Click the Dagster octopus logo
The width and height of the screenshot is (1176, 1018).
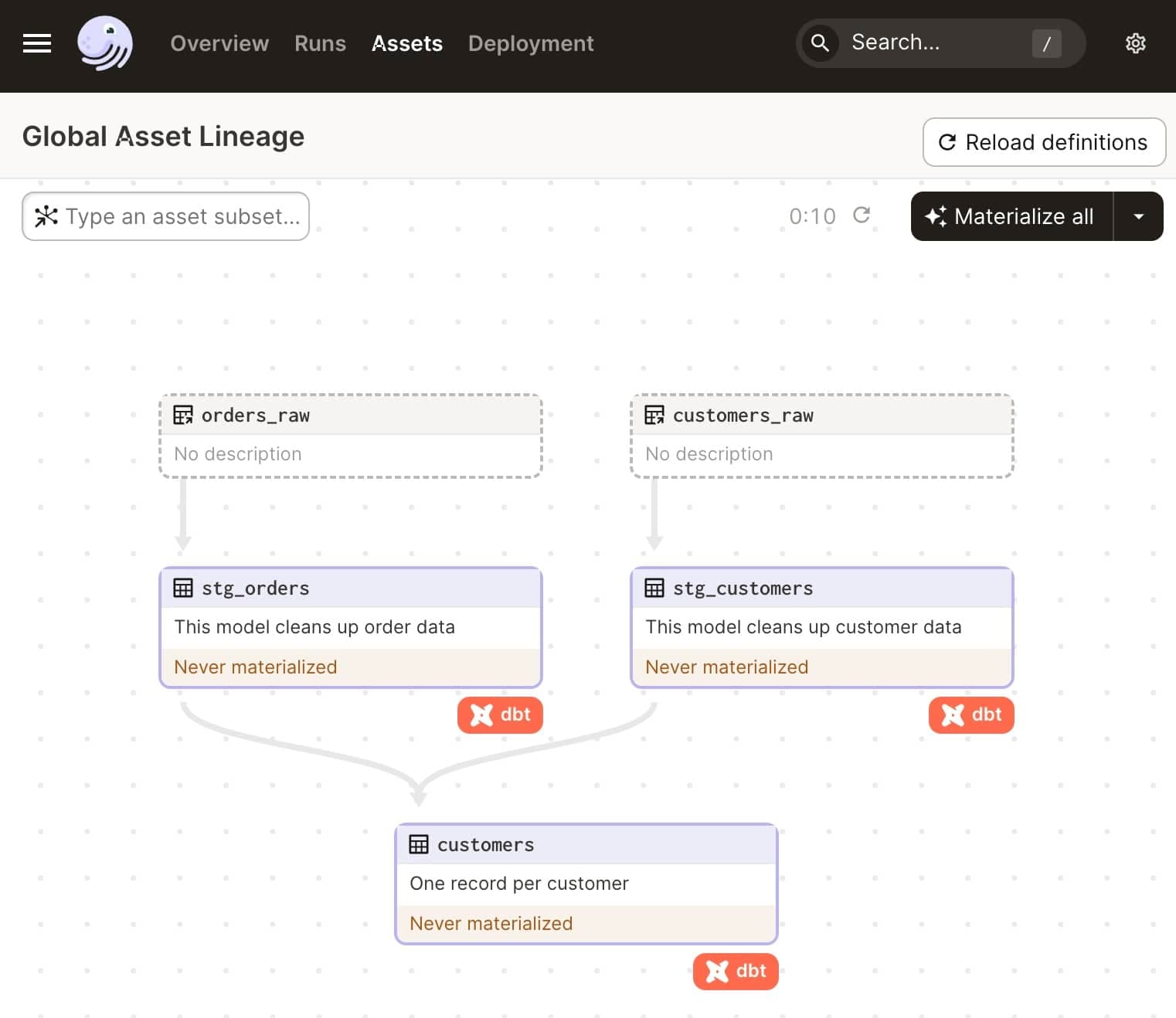click(x=105, y=43)
